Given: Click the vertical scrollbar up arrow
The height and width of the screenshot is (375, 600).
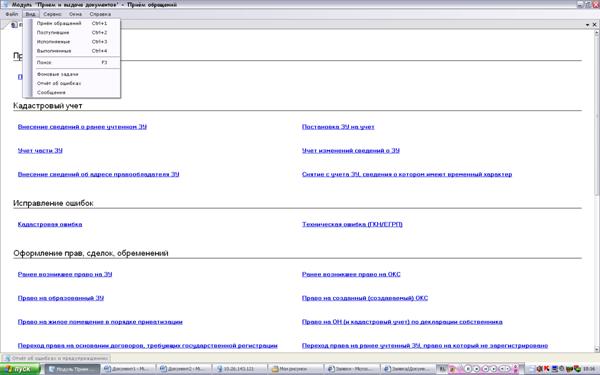Looking at the screenshot, I should click(596, 33).
